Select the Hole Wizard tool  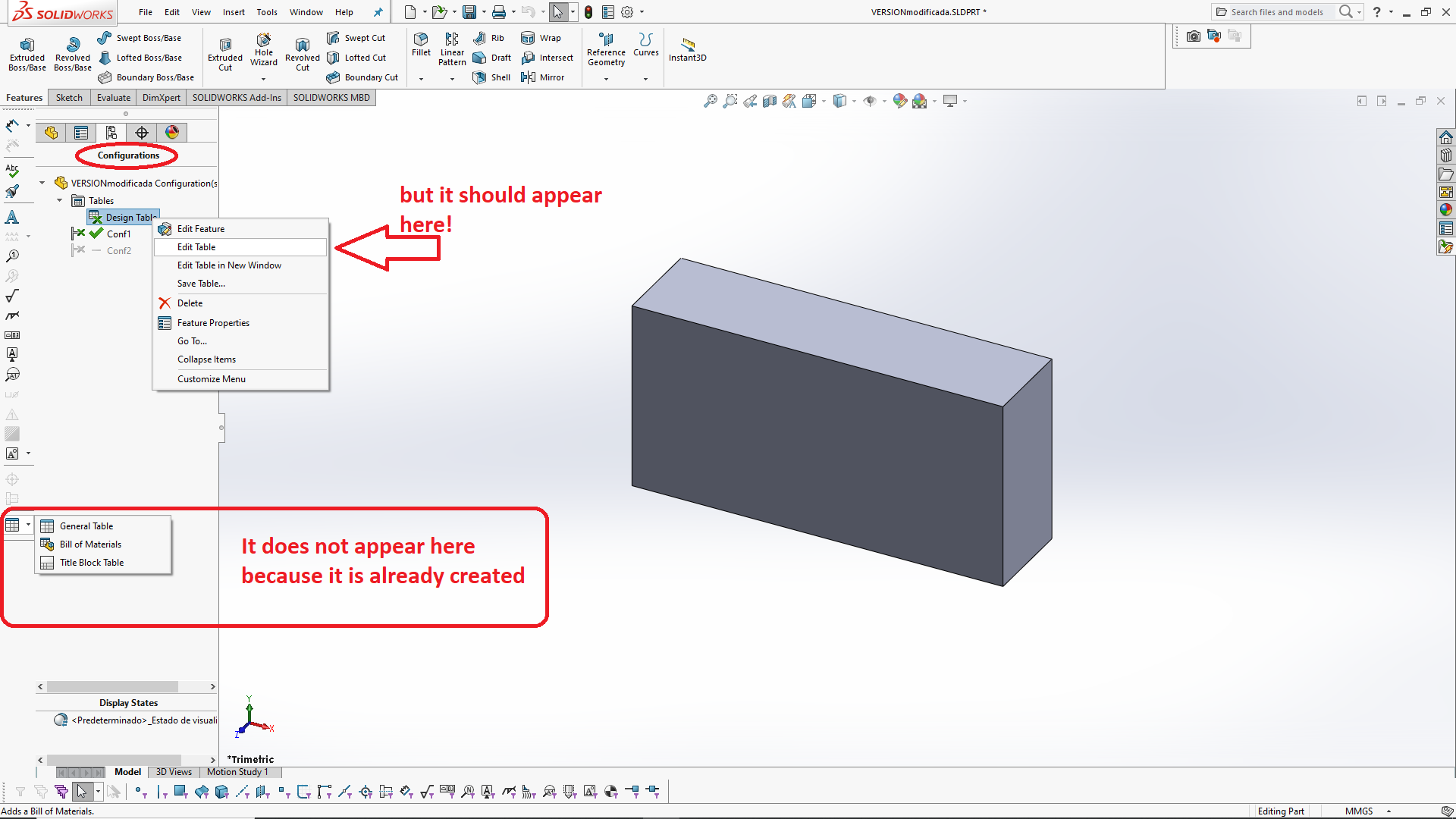click(x=263, y=40)
